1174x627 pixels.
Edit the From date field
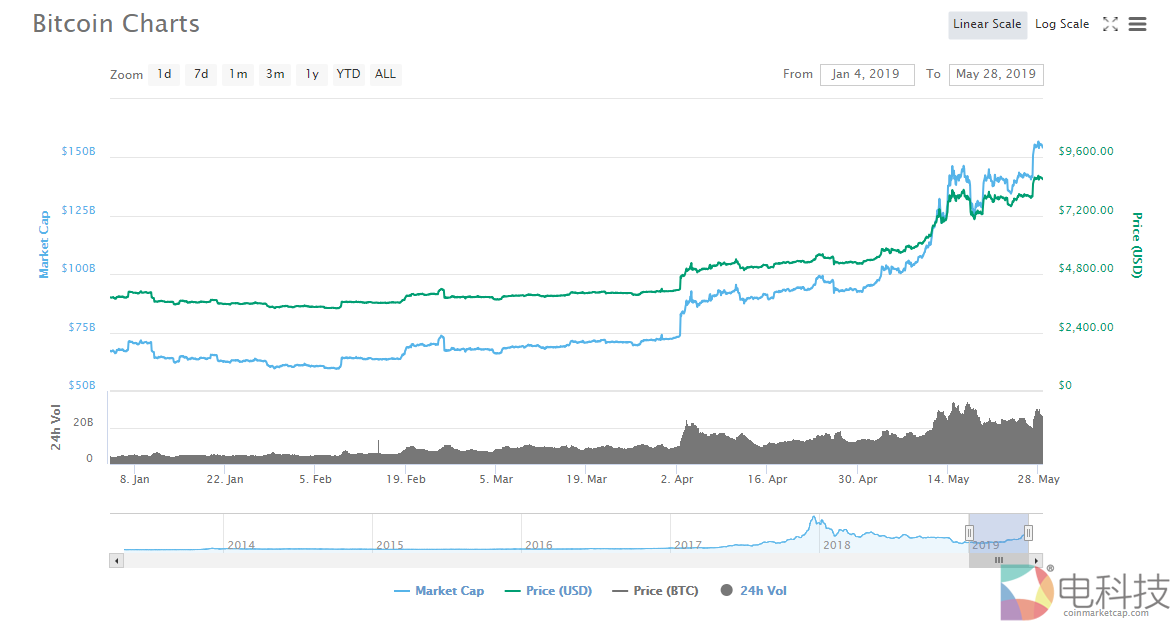(866, 74)
